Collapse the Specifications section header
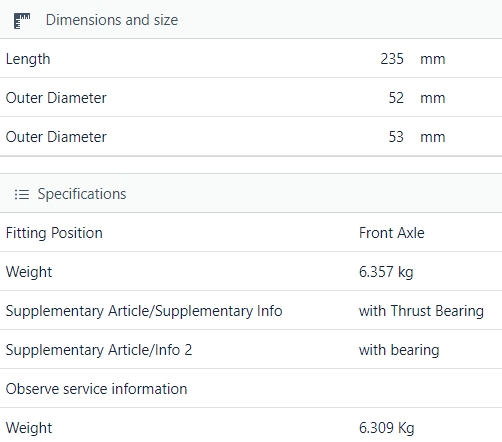Screen dimensions: 502x442 (251, 193)
